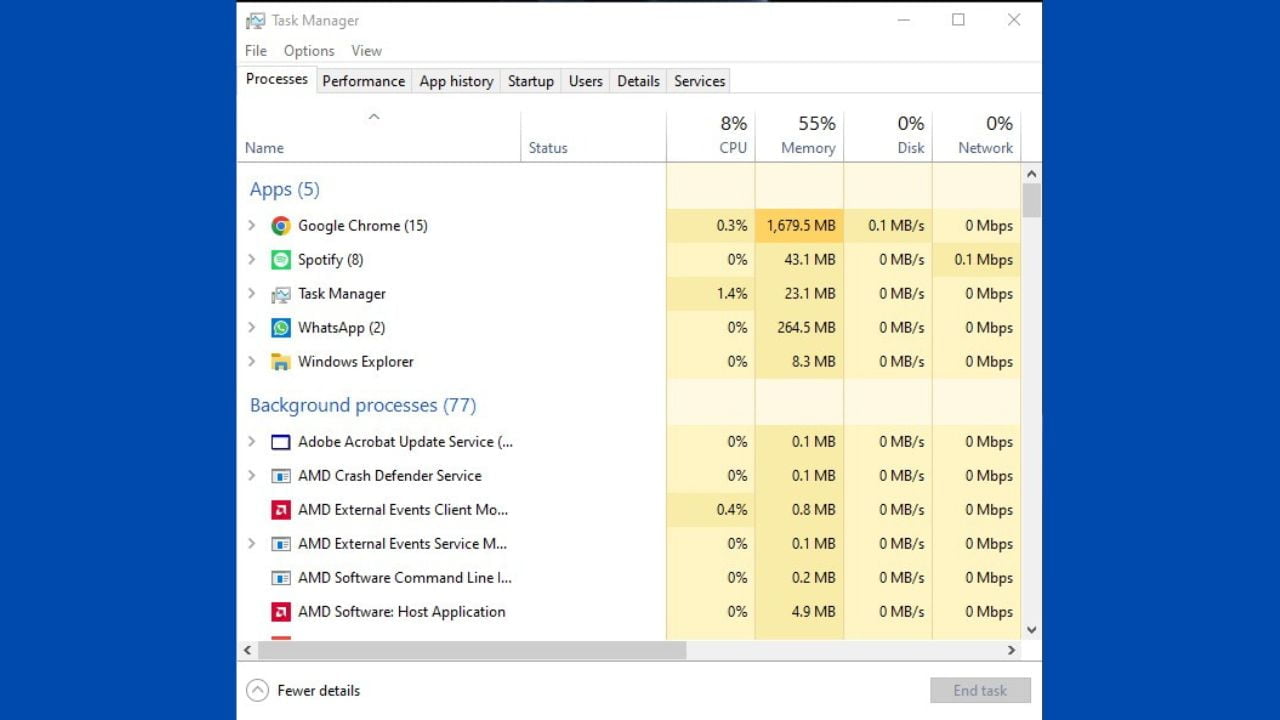Expand the Google Chrome process group
The width and height of the screenshot is (1280, 720).
click(x=252, y=226)
